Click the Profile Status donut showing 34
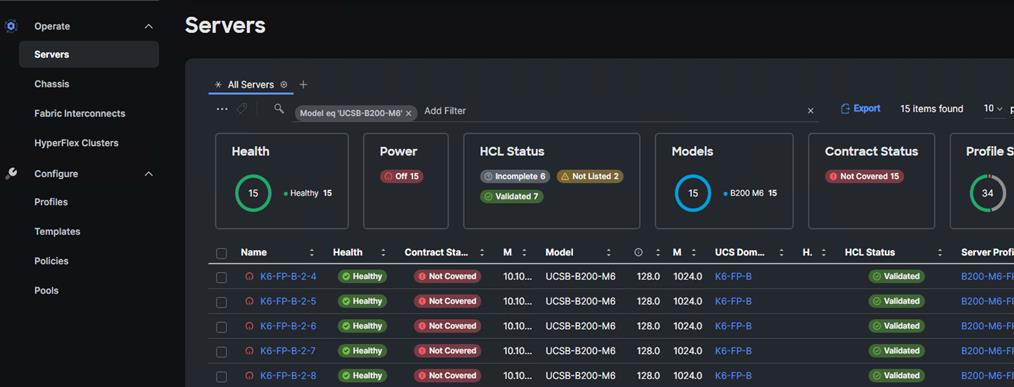This screenshot has height=387, width=1014. click(987, 194)
